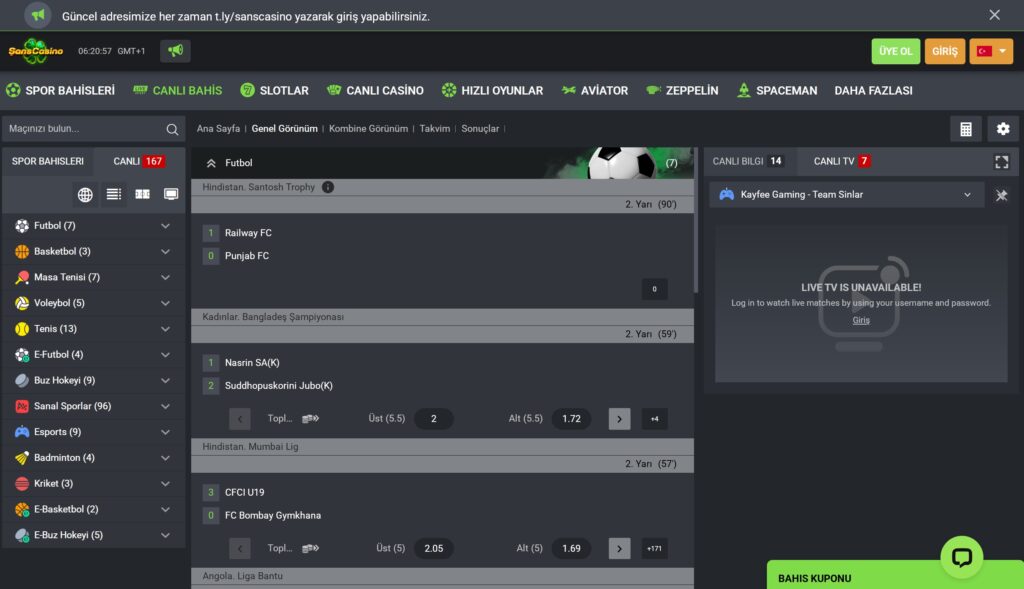Screen dimensions: 1024x589
Task: Unpin the Live TV panel
Action: coord(1001,195)
